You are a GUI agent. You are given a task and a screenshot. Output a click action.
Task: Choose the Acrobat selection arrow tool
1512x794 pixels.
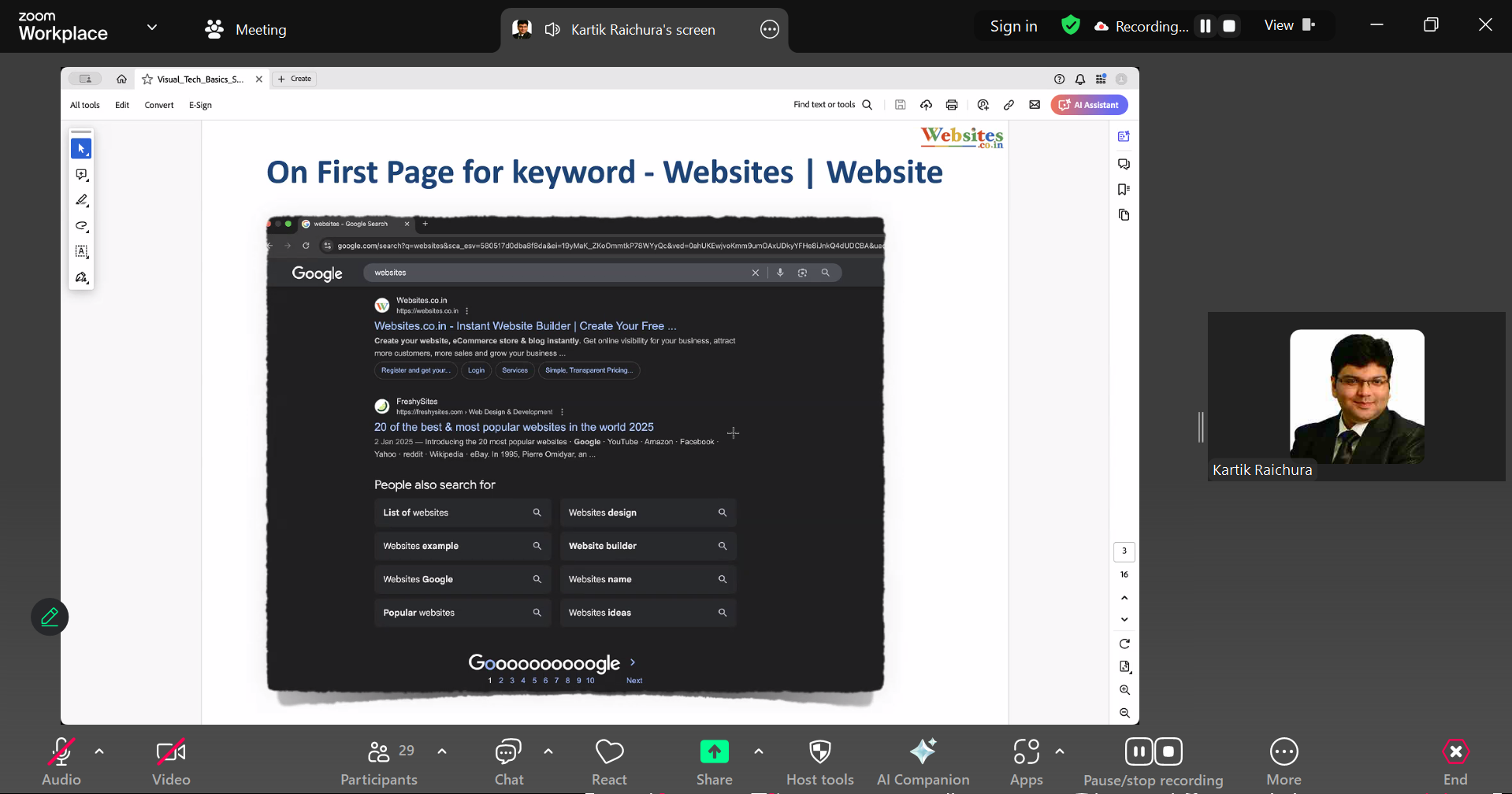click(x=81, y=148)
